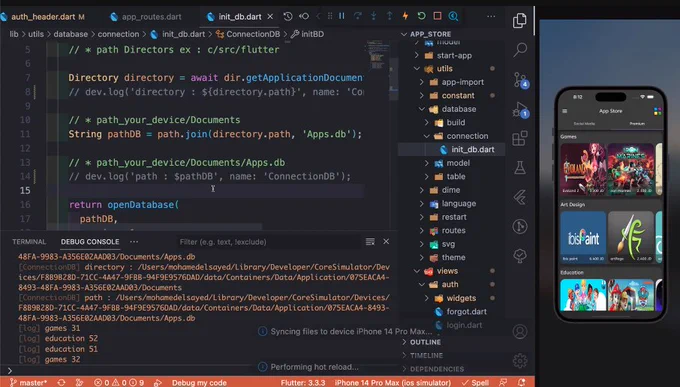Viewport: 680px width, 387px height.
Task: Expand the model folder under database
Action: pyautogui.click(x=458, y=163)
